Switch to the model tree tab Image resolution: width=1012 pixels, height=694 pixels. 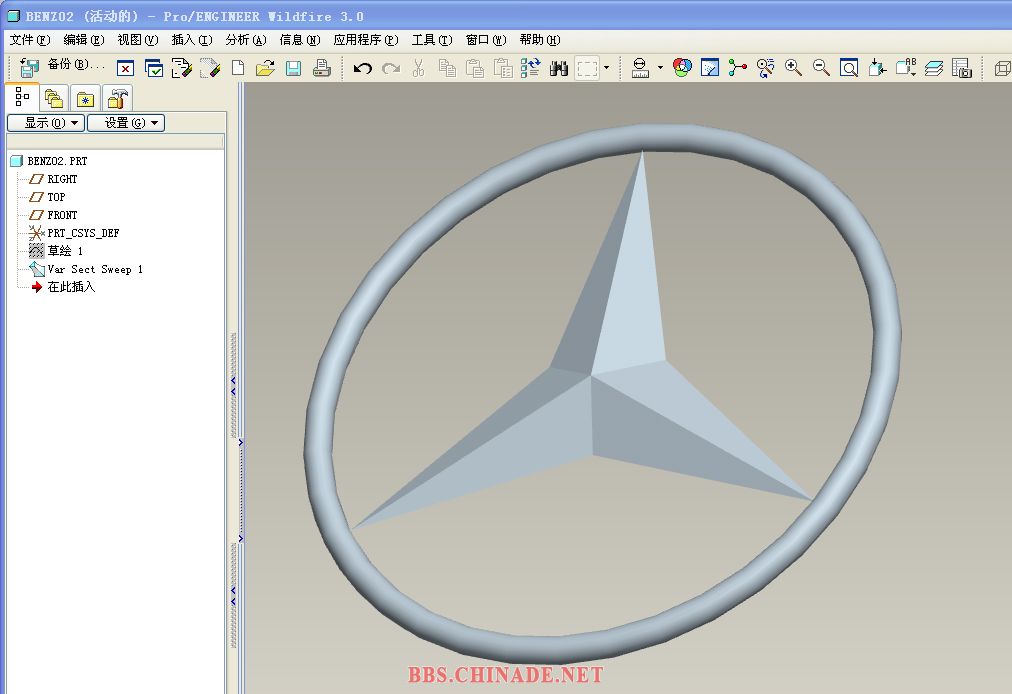(23, 97)
